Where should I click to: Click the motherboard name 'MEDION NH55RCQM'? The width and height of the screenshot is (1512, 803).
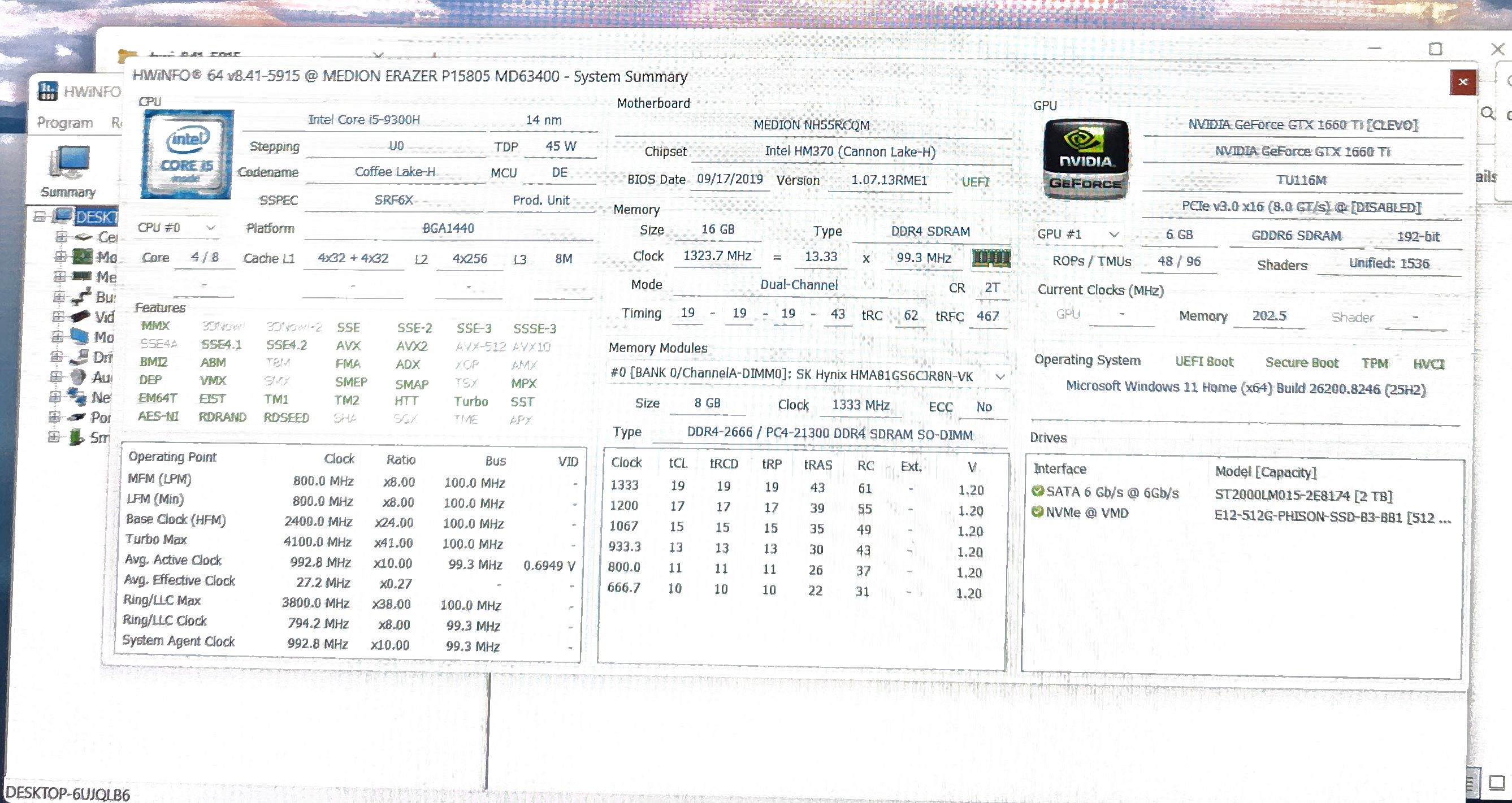pyautogui.click(x=811, y=125)
